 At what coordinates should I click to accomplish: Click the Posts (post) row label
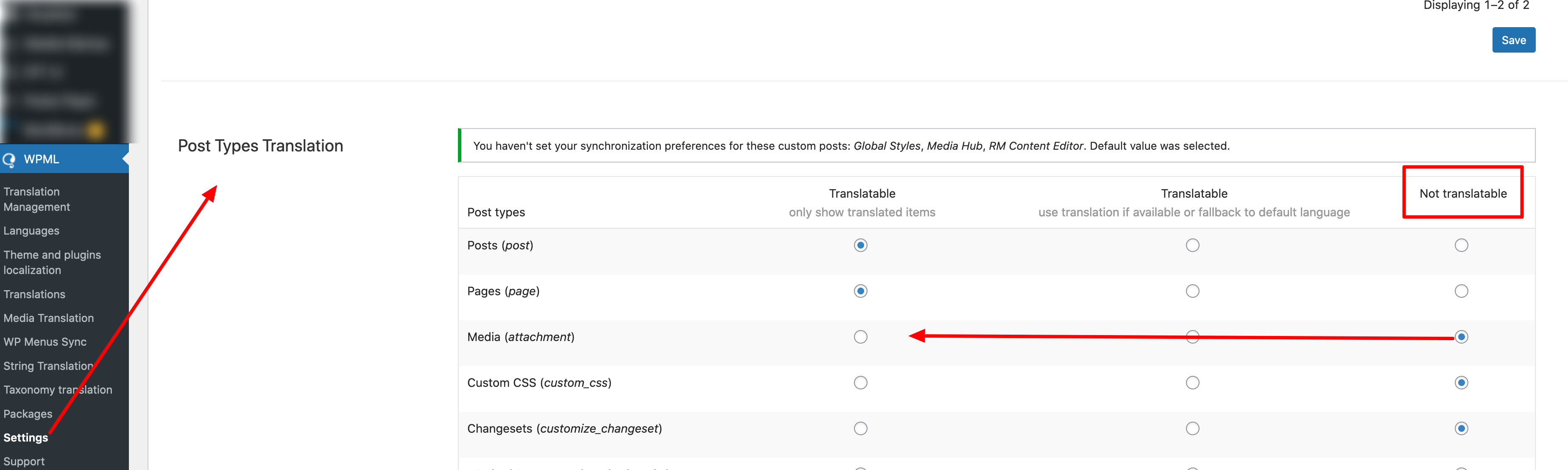click(500, 245)
